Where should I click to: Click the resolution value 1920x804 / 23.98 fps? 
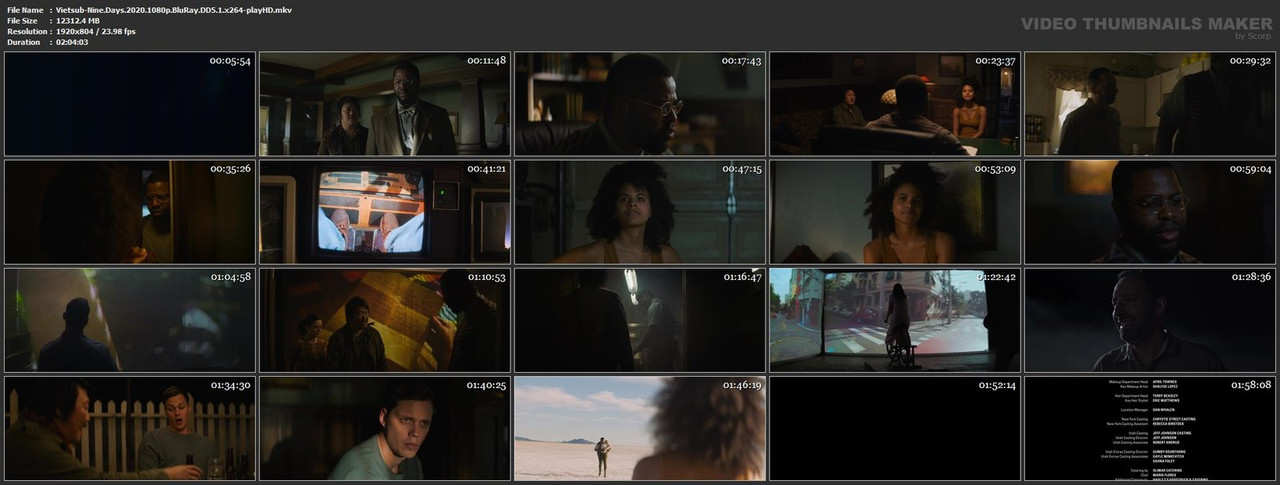[x=96, y=31]
